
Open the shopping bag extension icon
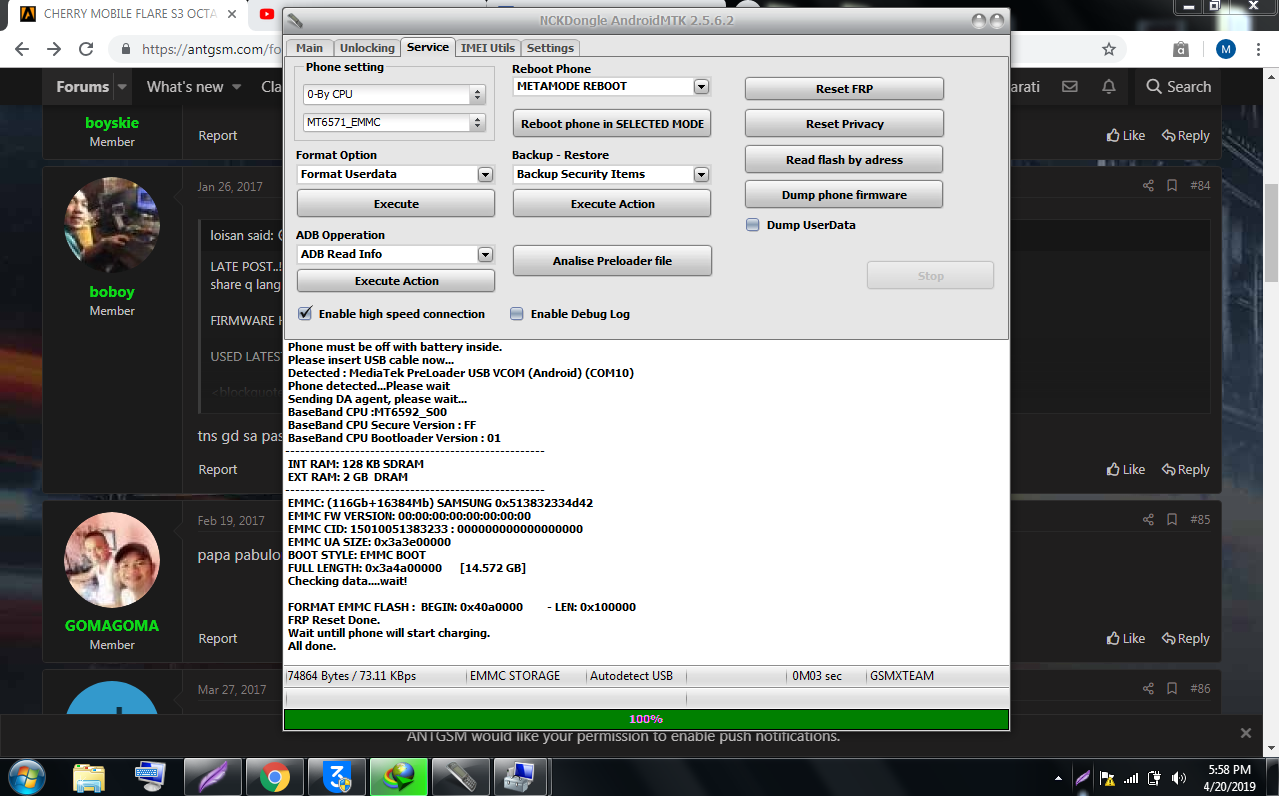tap(1181, 49)
